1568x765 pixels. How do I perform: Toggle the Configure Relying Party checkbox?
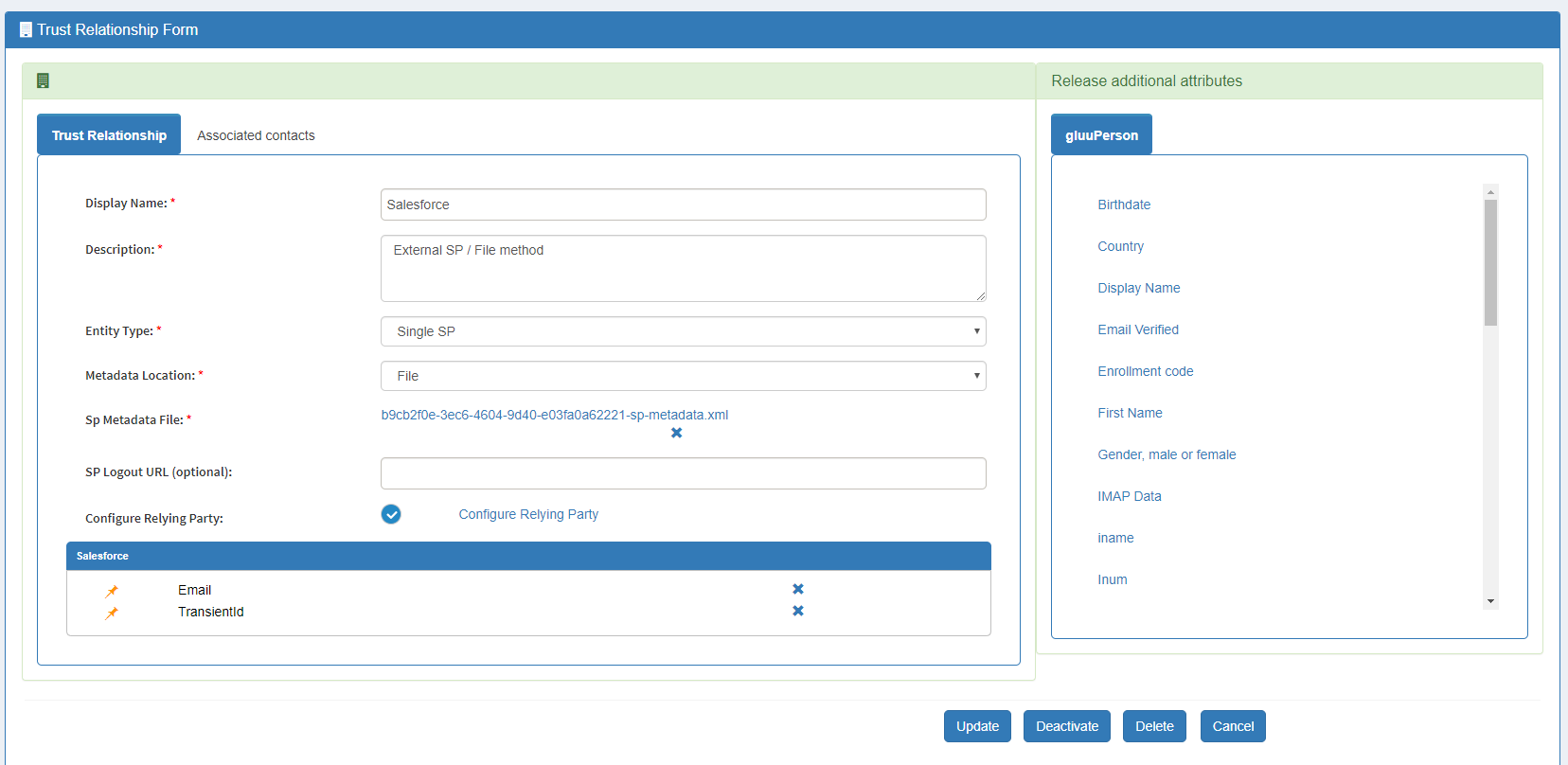(391, 514)
